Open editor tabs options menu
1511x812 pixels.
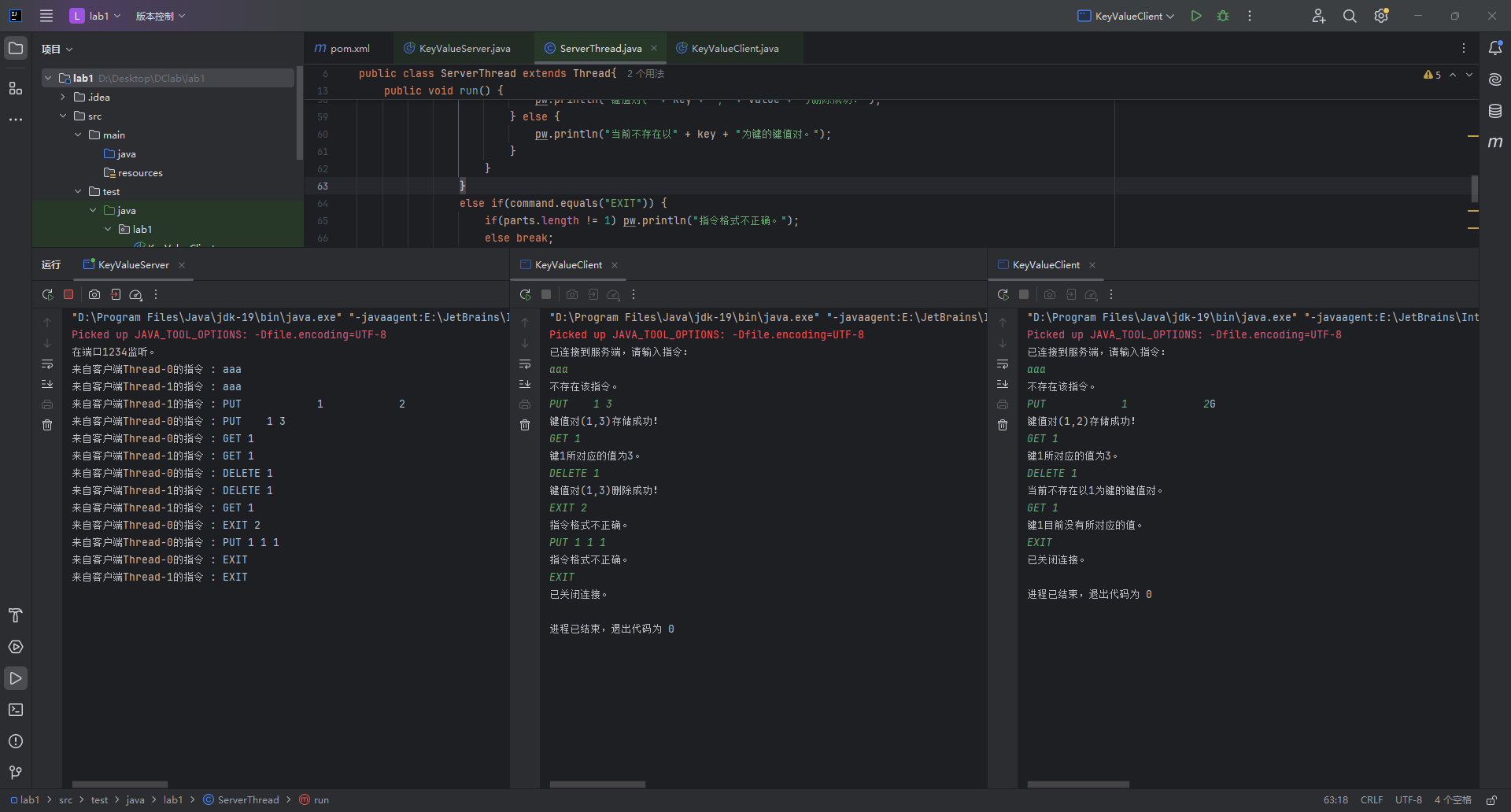(x=1464, y=48)
